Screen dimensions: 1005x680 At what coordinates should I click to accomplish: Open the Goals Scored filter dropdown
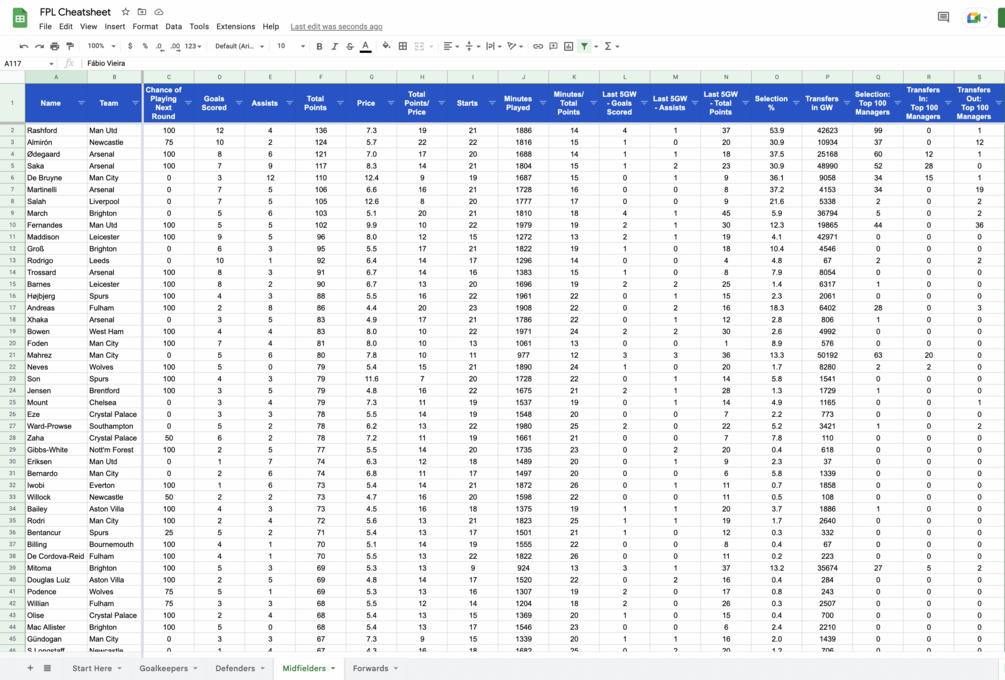pyautogui.click(x=239, y=103)
